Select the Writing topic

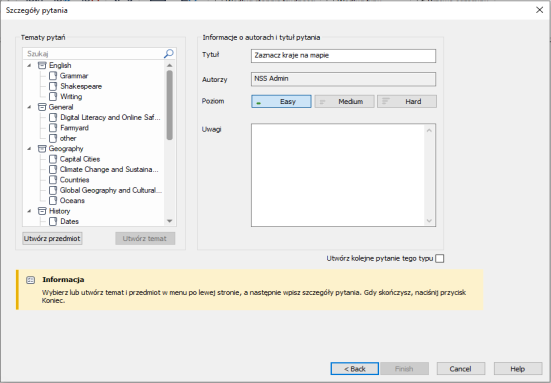pos(71,97)
